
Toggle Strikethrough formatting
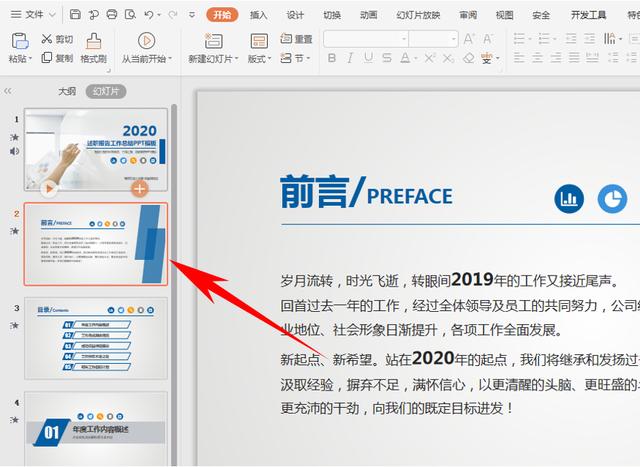click(387, 58)
